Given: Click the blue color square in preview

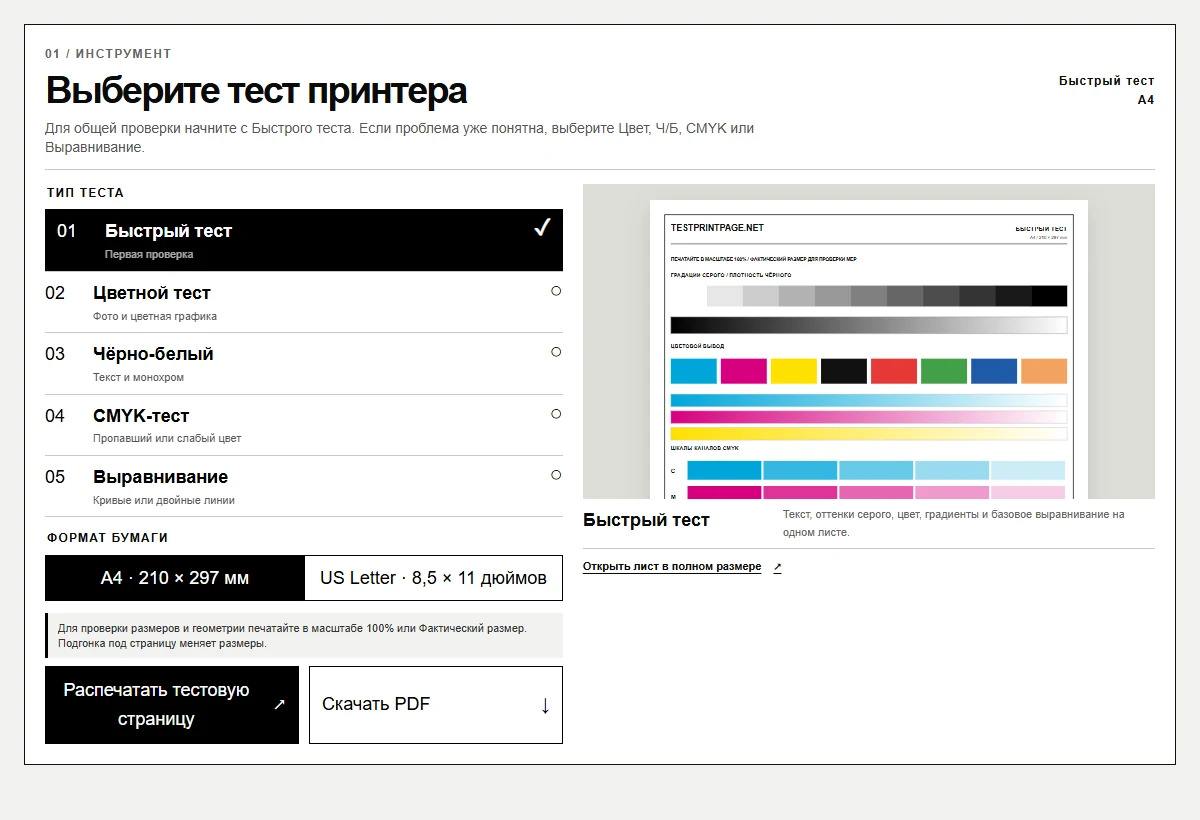Looking at the screenshot, I should [x=994, y=371].
